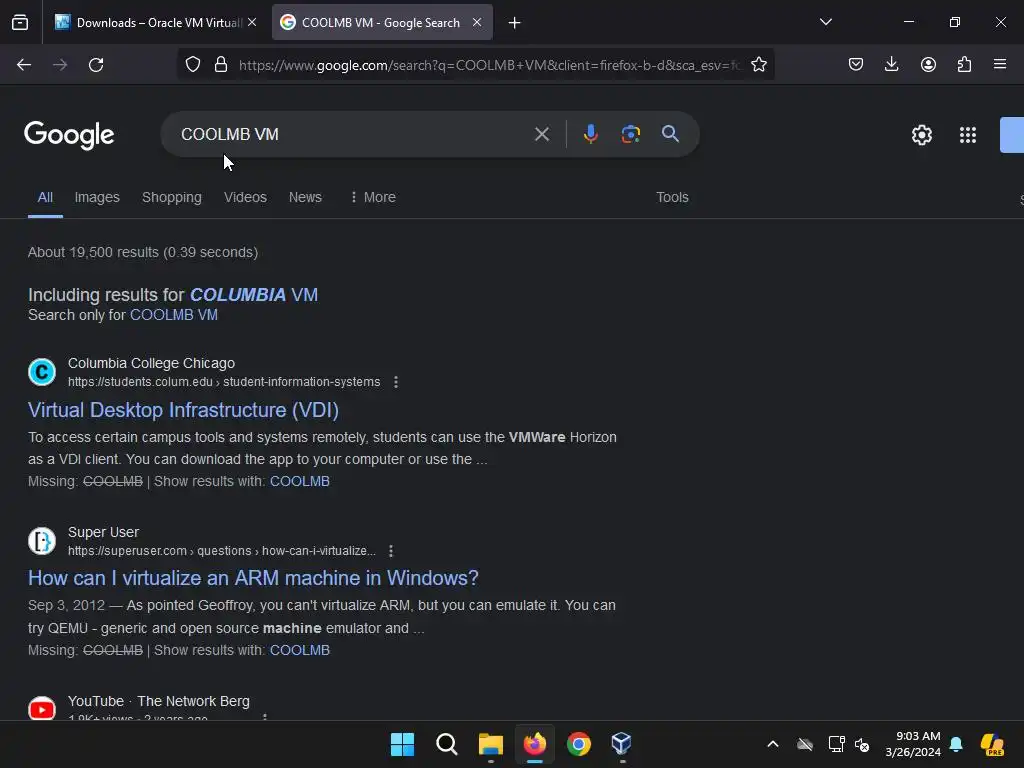The height and width of the screenshot is (768, 1024).
Task: Open Copilot preview icon in taskbar
Action: coord(992,744)
